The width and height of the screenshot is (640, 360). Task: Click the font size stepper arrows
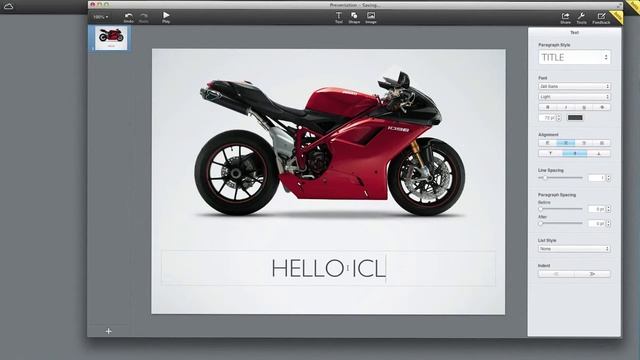coord(559,118)
